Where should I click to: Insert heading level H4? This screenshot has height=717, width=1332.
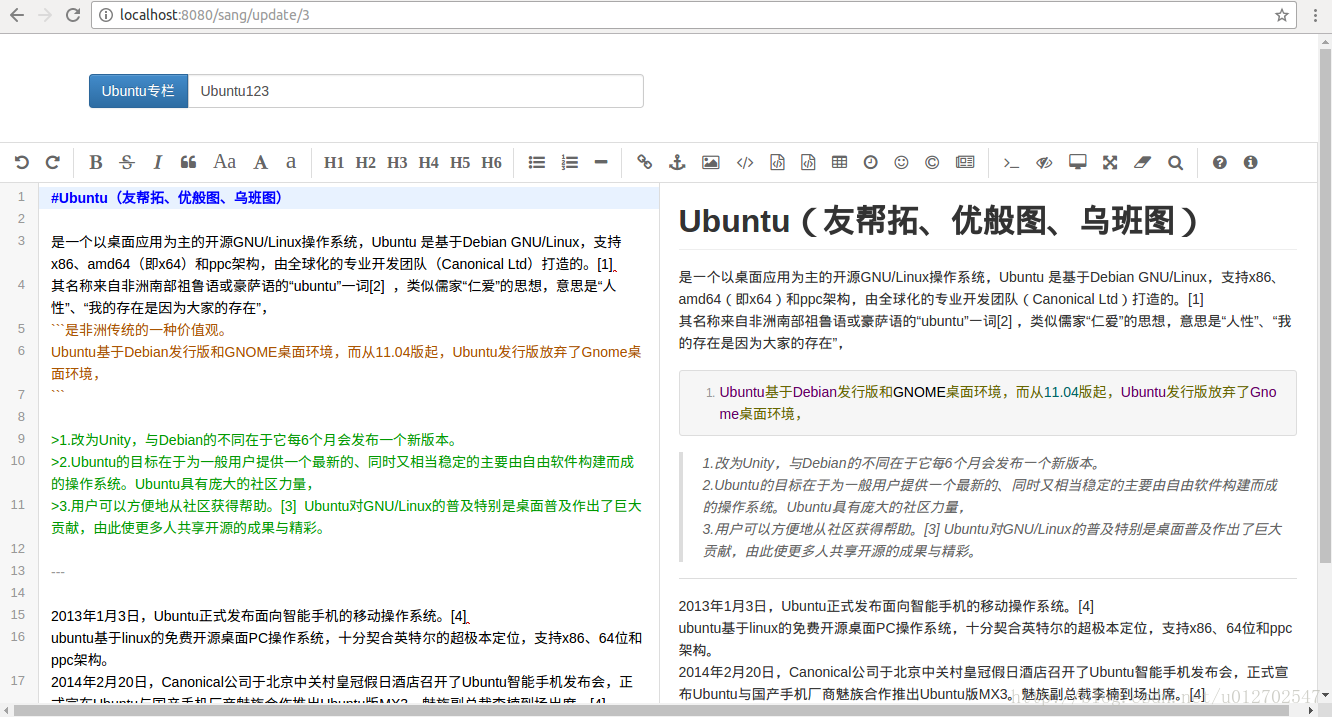[429, 162]
